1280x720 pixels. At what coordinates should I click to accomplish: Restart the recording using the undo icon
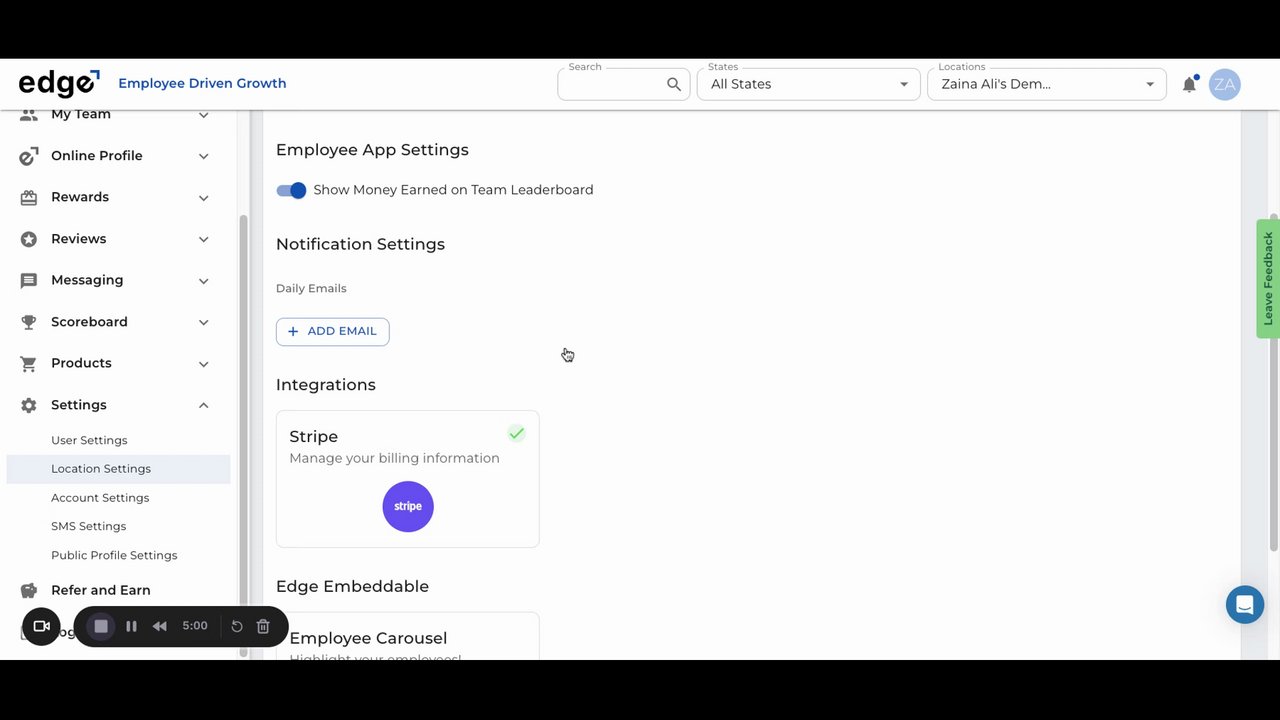pyautogui.click(x=237, y=626)
